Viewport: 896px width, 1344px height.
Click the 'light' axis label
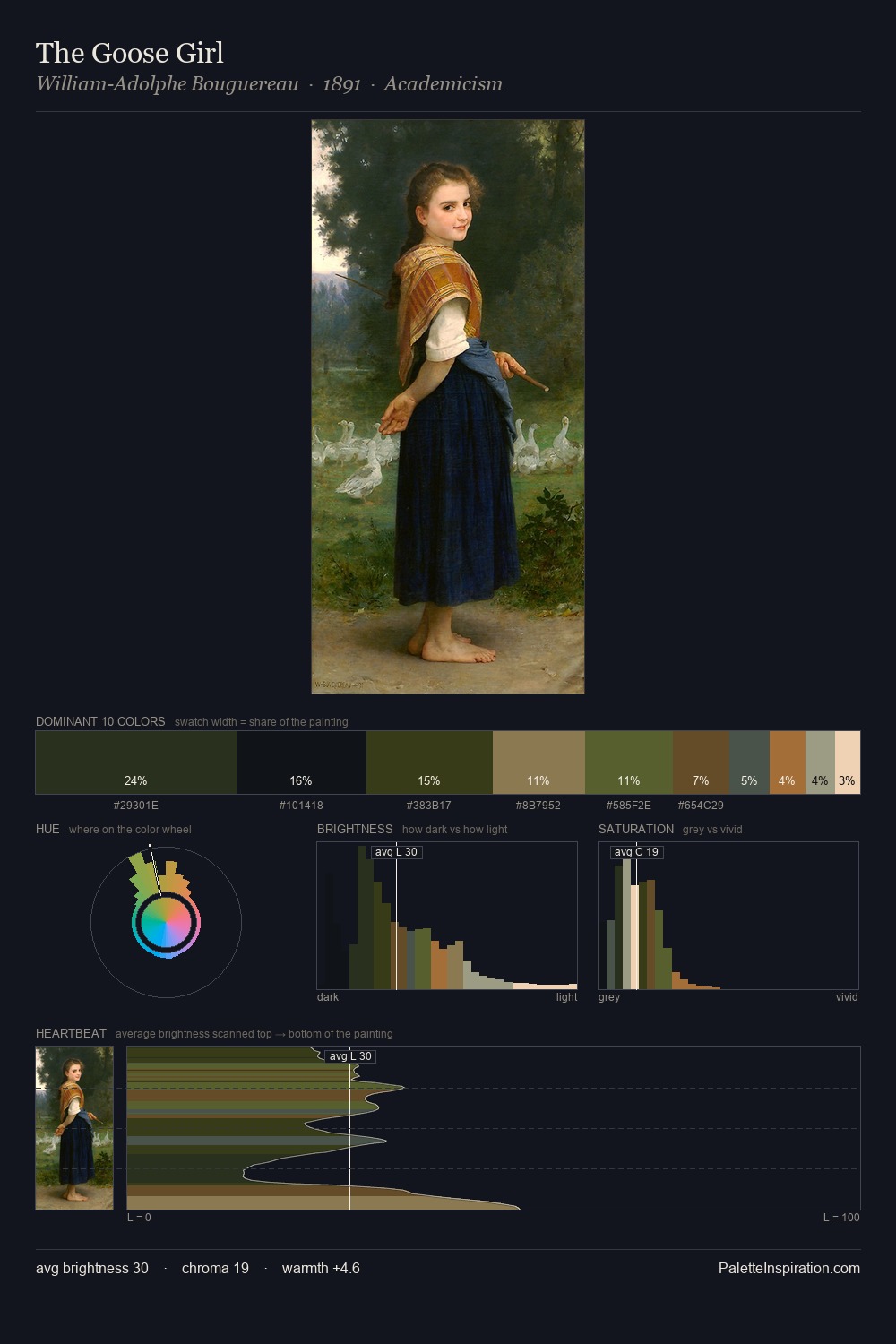[x=567, y=997]
